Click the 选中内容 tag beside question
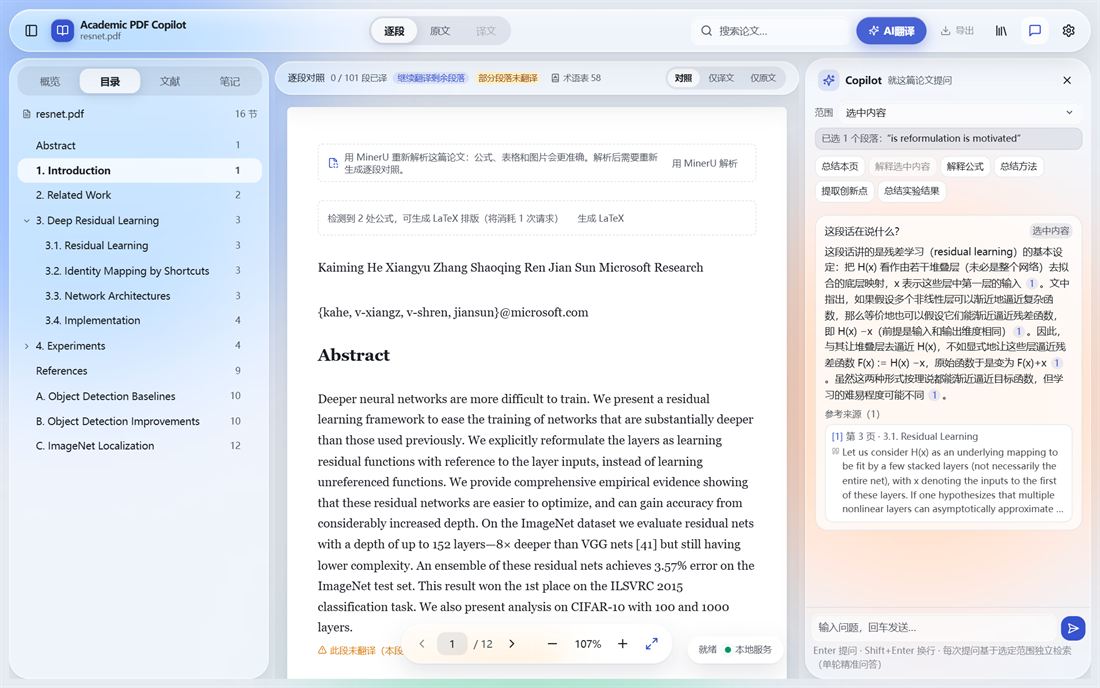Viewport: 1100px width, 688px height. [x=1050, y=231]
